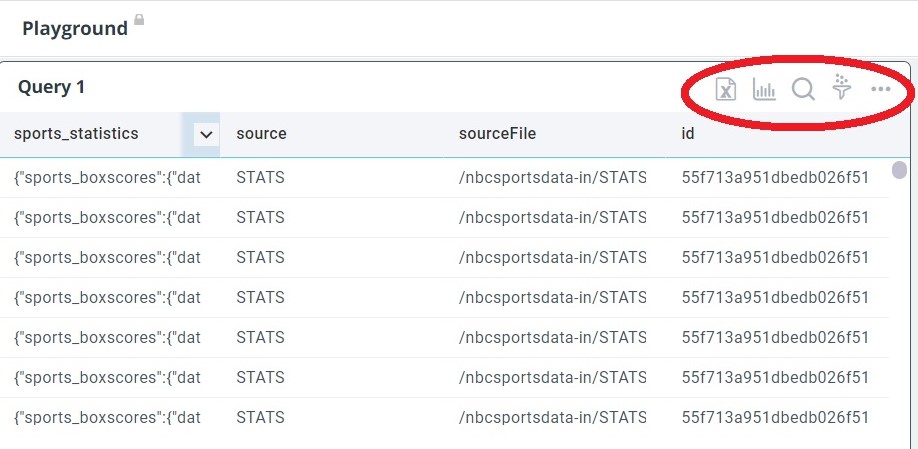Image resolution: width=918 pixels, height=449 pixels.
Task: Expand the sports_statistics column dropdown arrow
Action: click(x=206, y=134)
